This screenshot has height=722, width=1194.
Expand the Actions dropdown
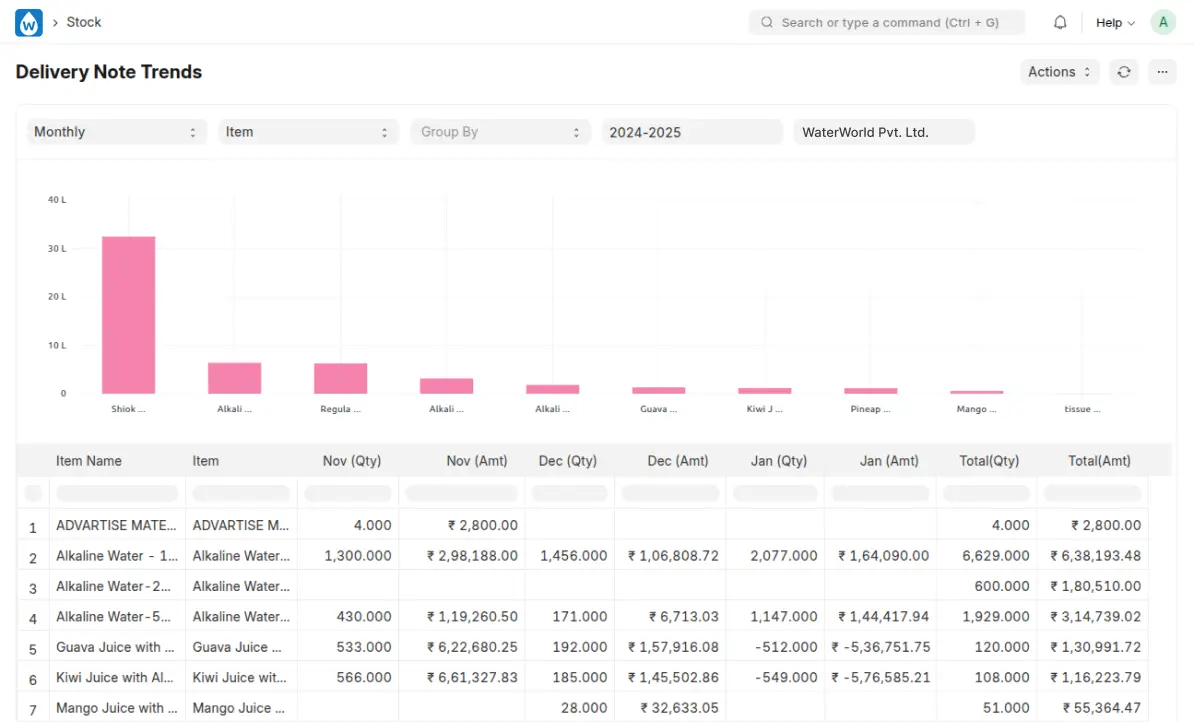coord(1059,72)
